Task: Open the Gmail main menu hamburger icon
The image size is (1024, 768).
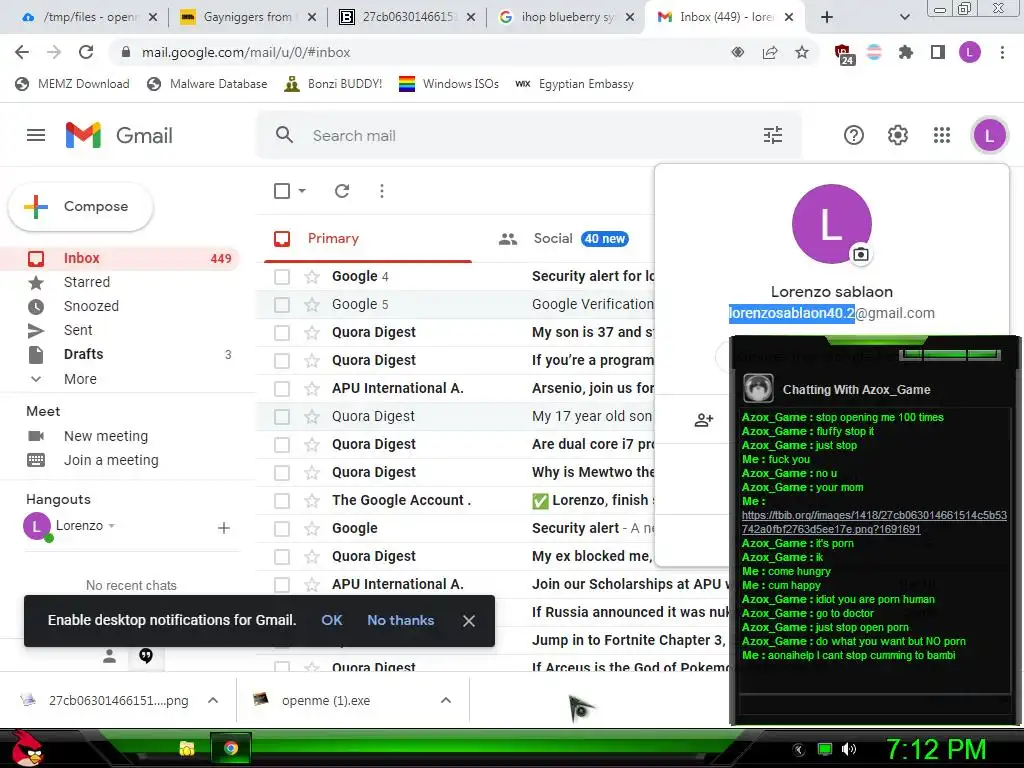Action: pyautogui.click(x=36, y=135)
